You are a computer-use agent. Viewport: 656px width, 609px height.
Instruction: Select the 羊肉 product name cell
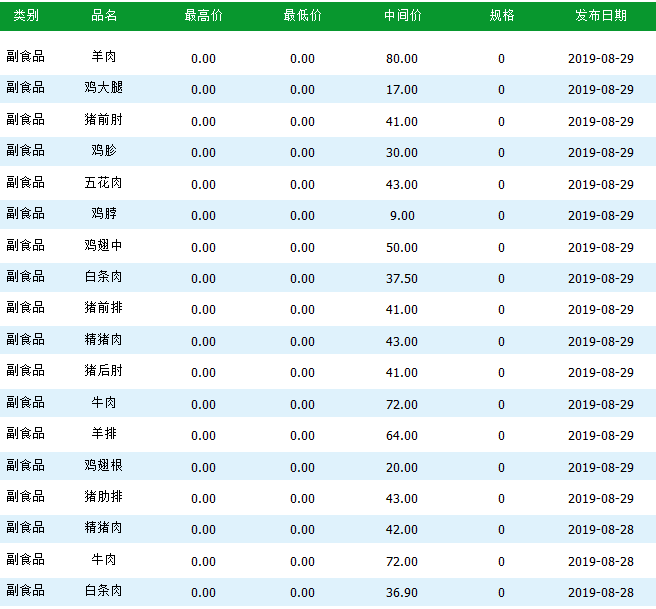pos(104,56)
